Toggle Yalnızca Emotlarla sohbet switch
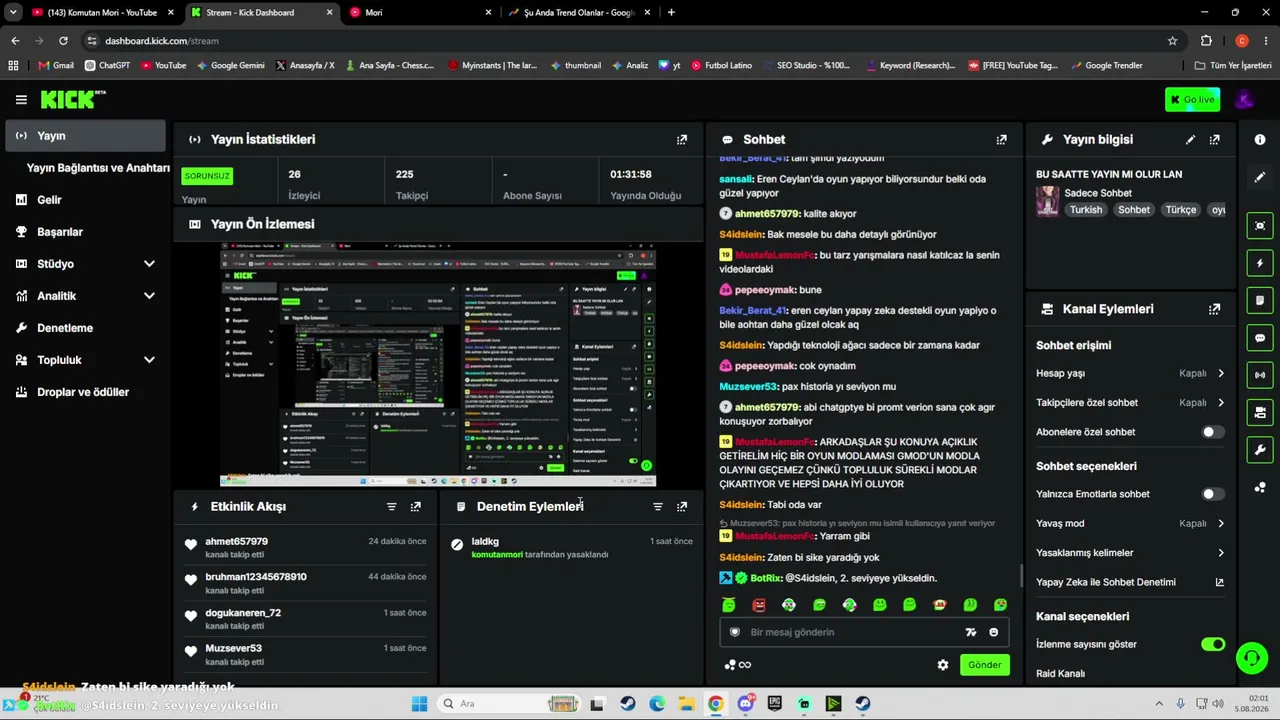The height and width of the screenshot is (720, 1280). click(1212, 494)
